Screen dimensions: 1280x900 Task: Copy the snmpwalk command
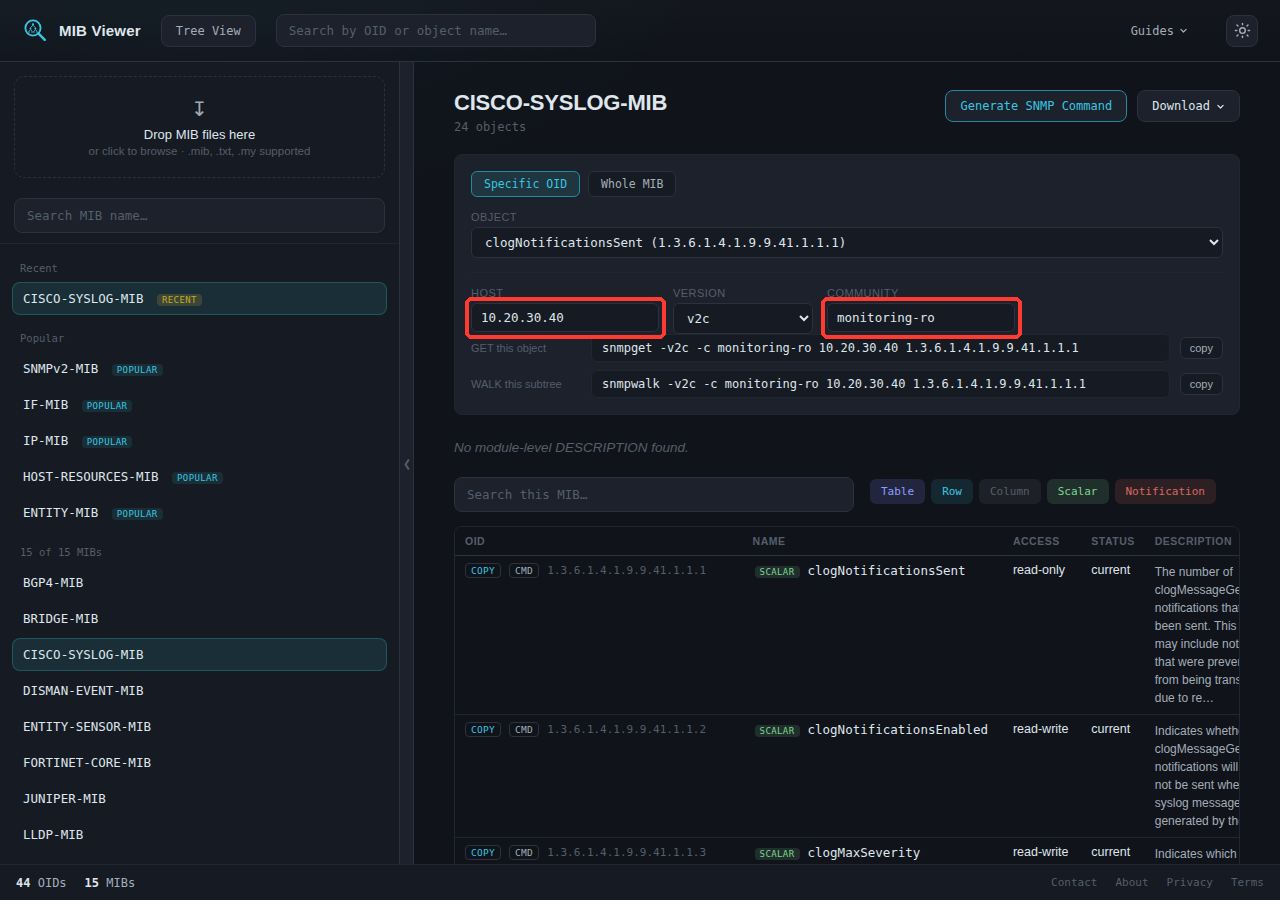pos(1201,384)
